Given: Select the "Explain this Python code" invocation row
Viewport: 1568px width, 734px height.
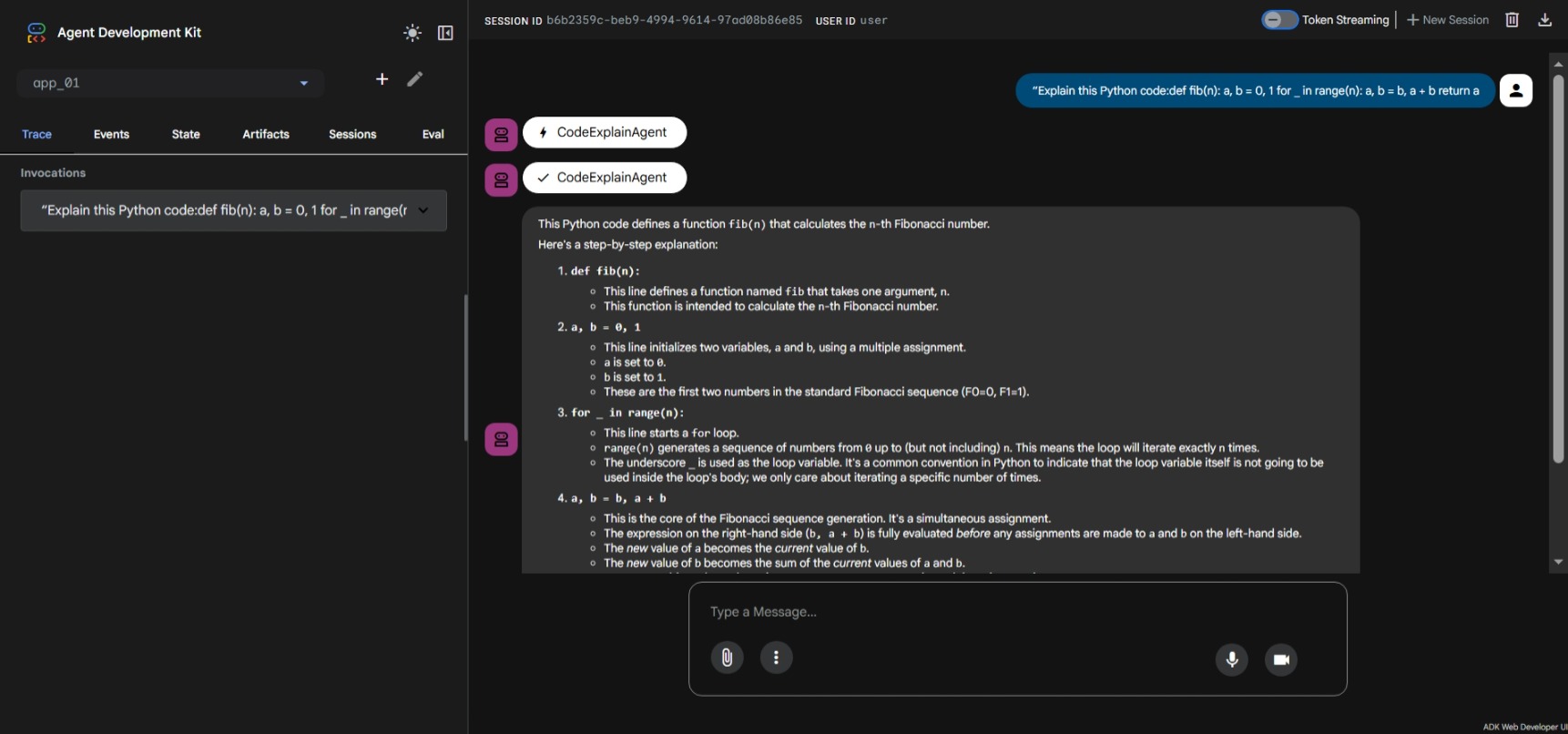Looking at the screenshot, I should coord(233,210).
